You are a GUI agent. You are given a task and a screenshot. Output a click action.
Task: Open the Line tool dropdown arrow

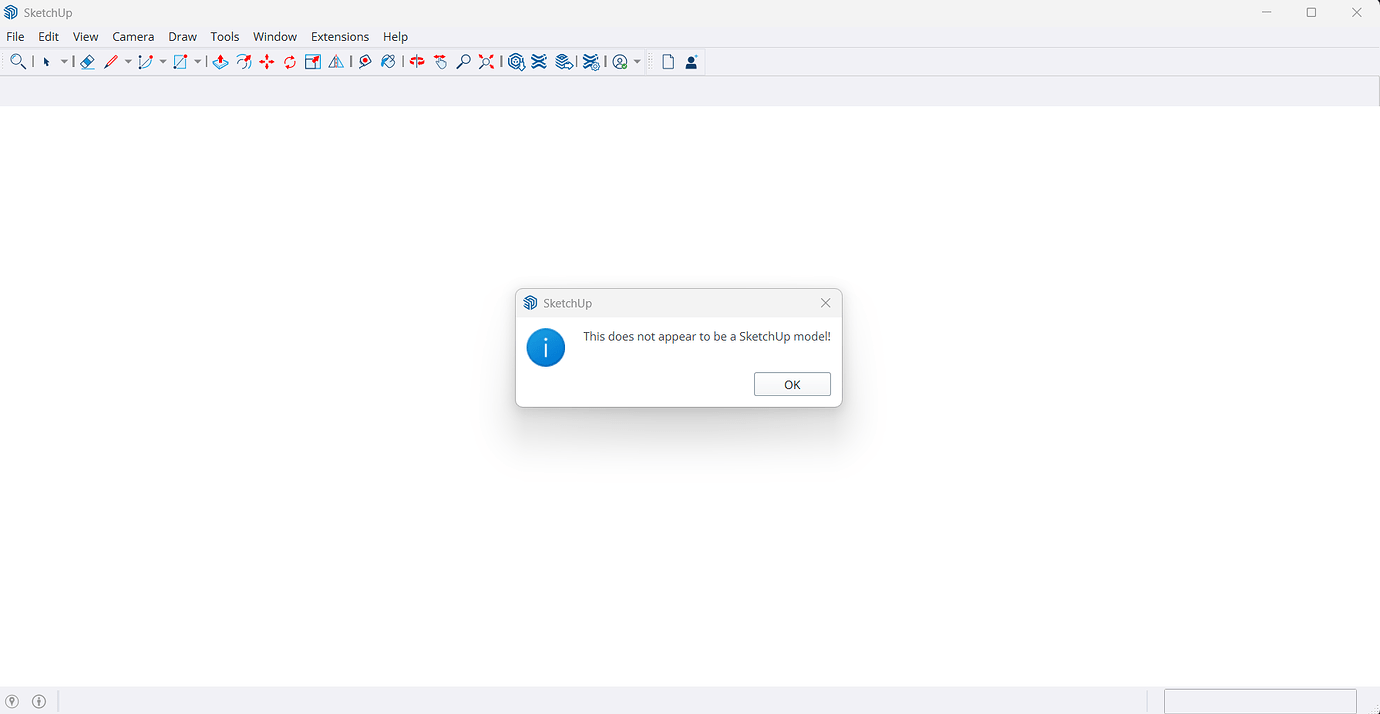[128, 61]
